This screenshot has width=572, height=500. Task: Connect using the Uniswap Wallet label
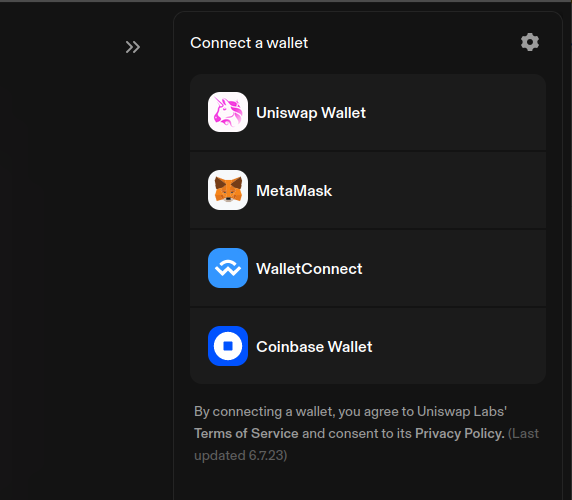(311, 113)
